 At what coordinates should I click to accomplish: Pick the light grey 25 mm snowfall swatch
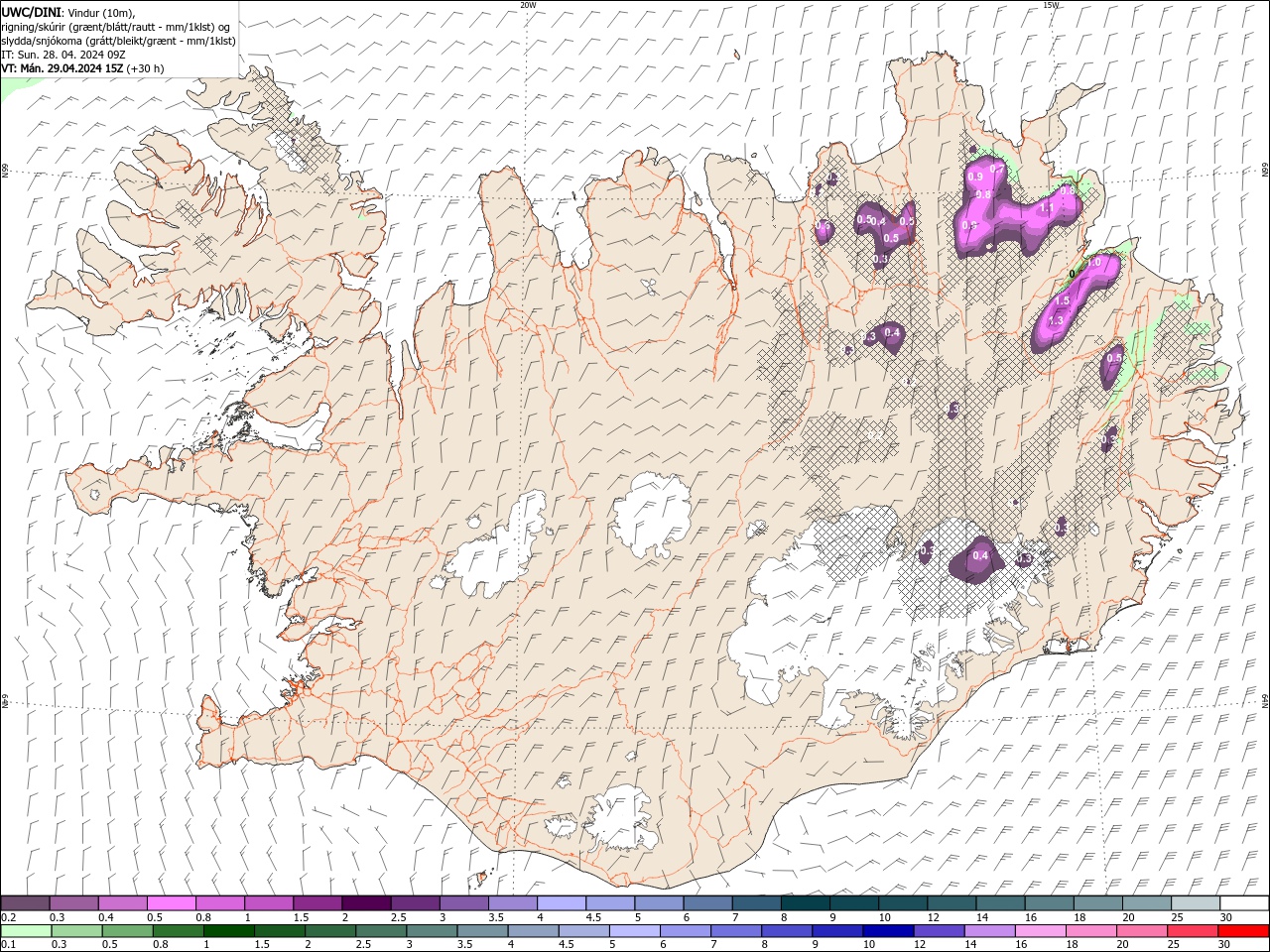pyautogui.click(x=1195, y=903)
